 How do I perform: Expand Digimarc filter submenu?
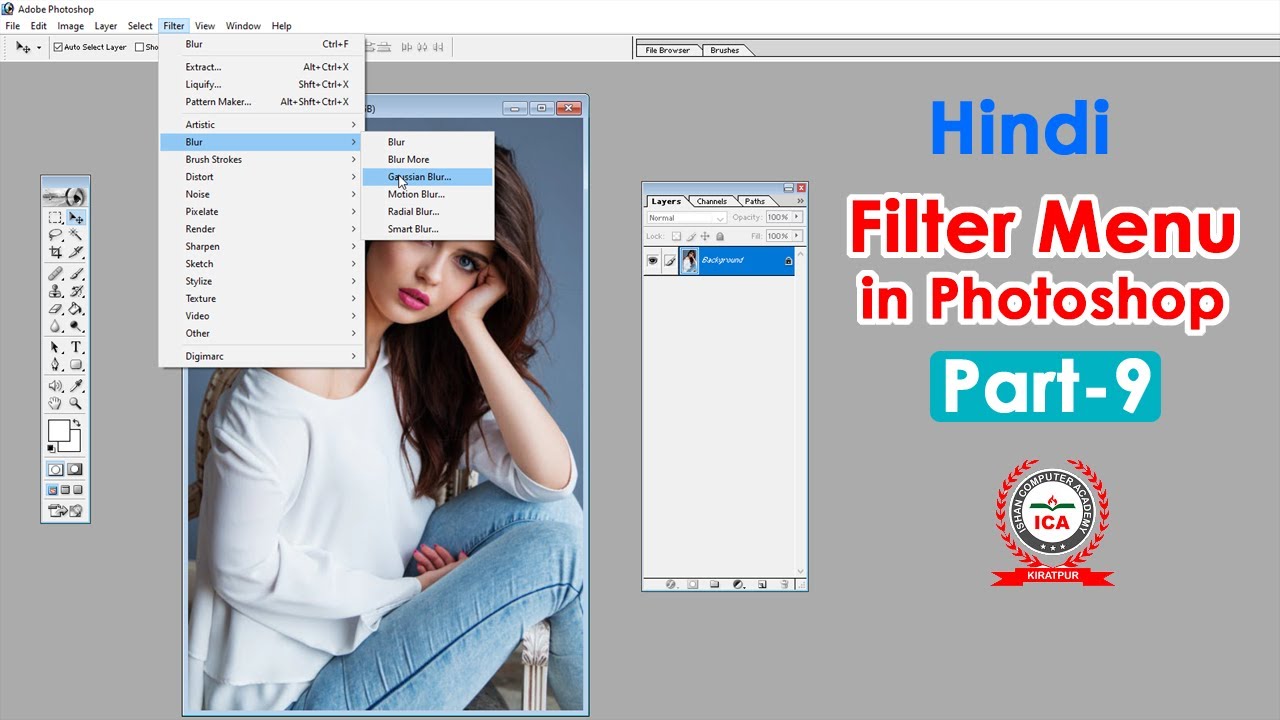click(262, 356)
